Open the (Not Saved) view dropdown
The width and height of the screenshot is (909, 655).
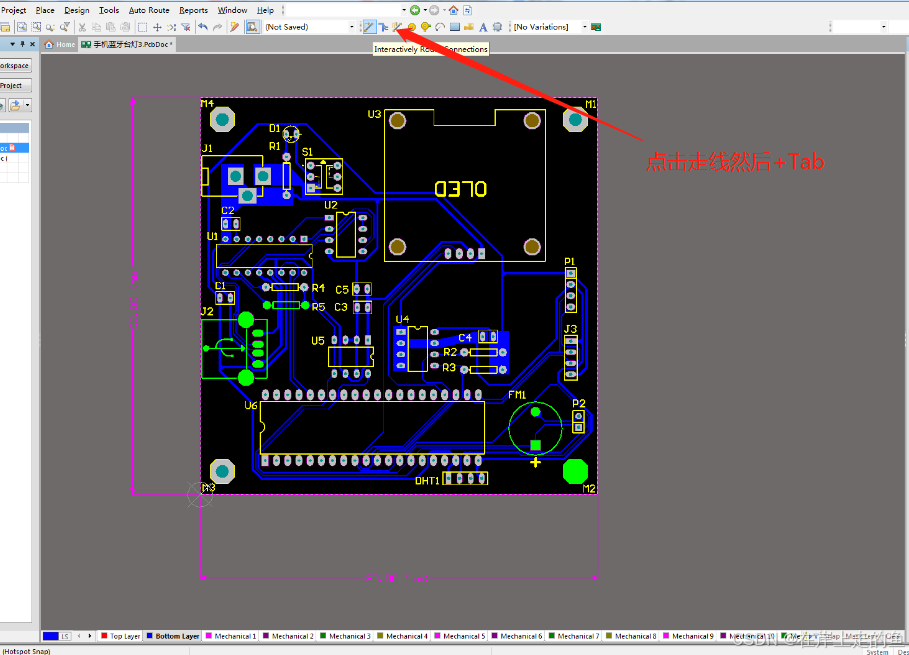tap(351, 27)
